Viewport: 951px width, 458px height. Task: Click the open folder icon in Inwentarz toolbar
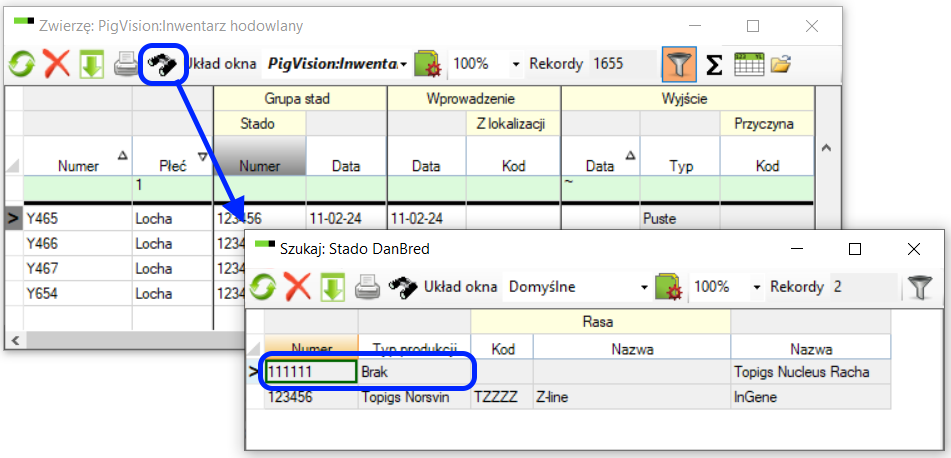click(x=782, y=64)
